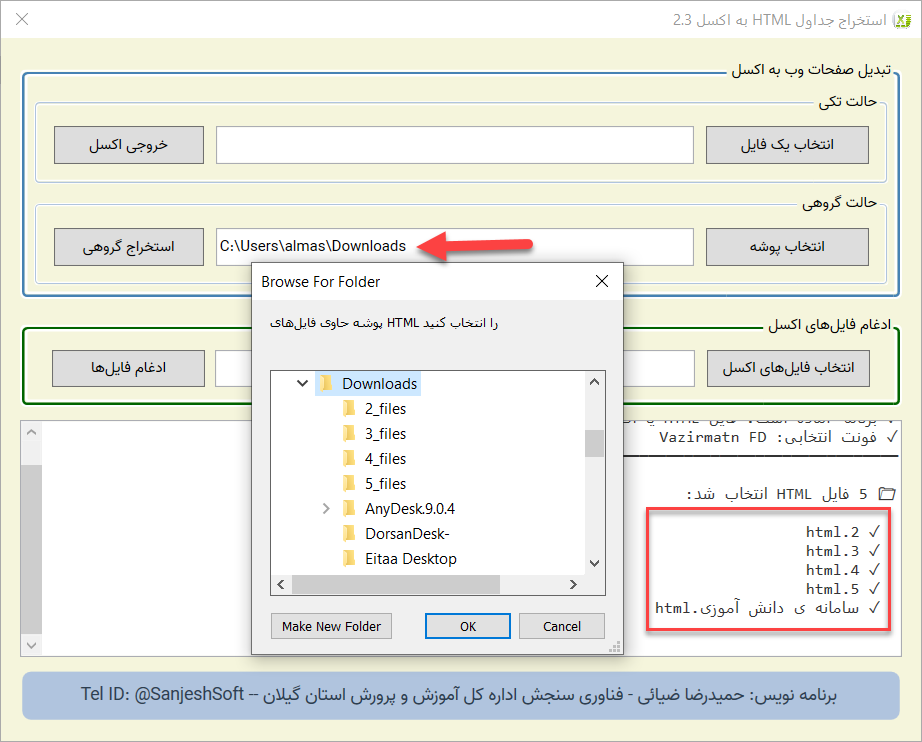Click the استخراج گروهی button
The height and width of the screenshot is (742, 922).
point(128,247)
